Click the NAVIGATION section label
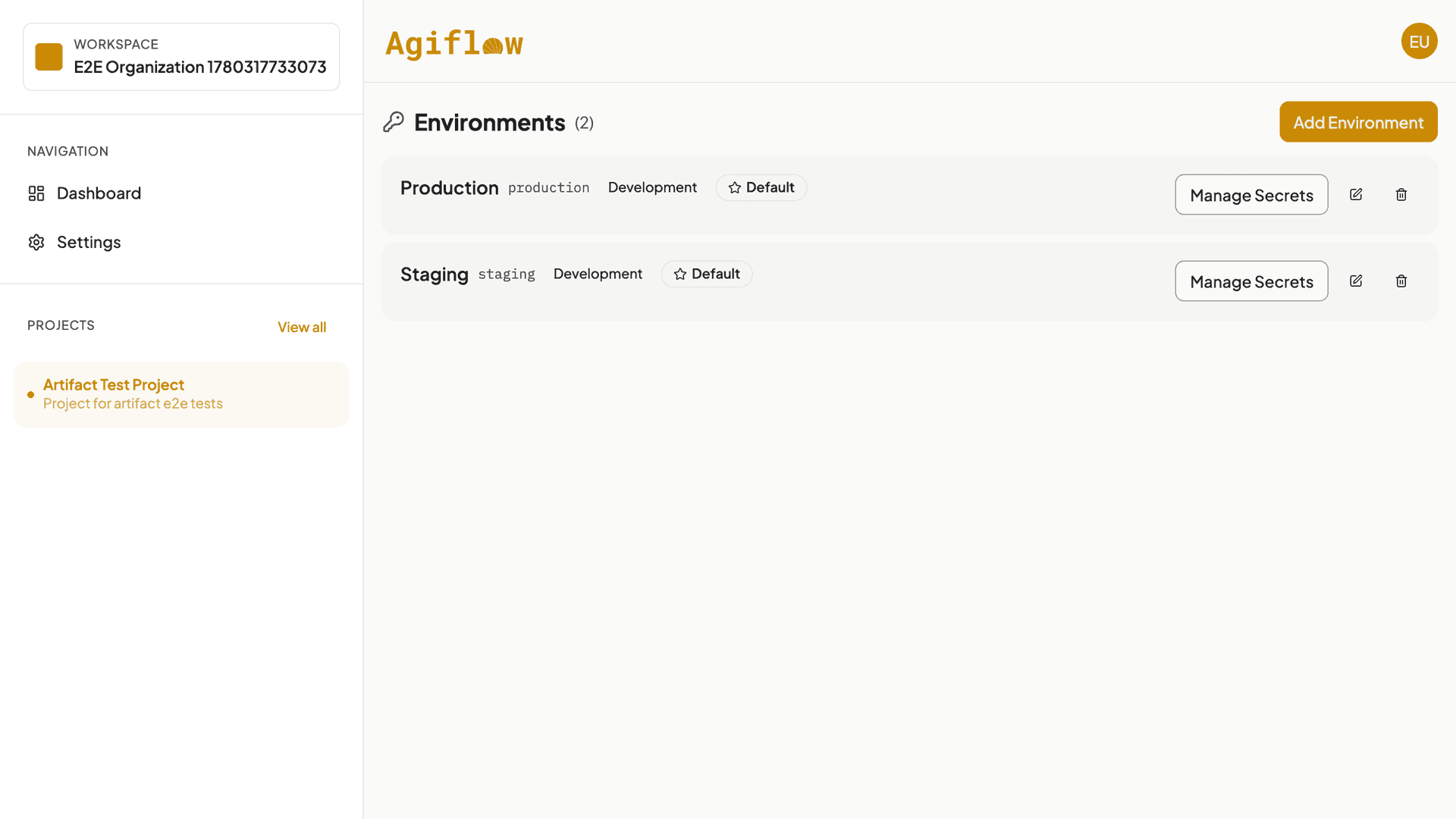This screenshot has height=819, width=1456. [x=67, y=152]
